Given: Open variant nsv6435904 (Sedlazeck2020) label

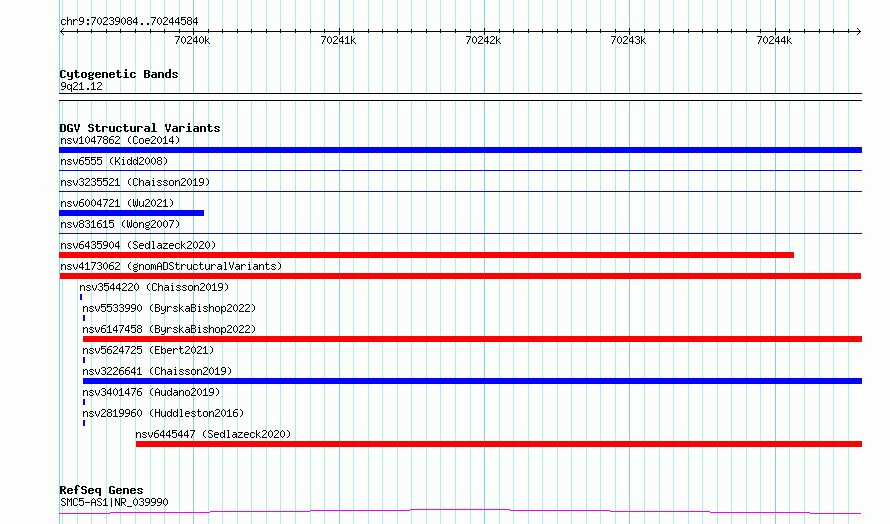Looking at the screenshot, I should coord(138,245).
